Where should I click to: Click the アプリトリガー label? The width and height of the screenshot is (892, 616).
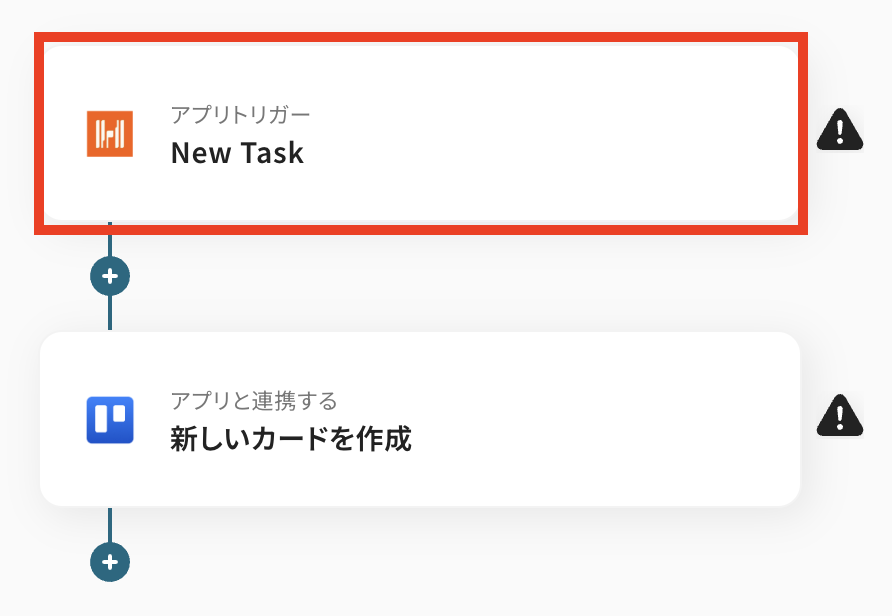[x=240, y=115]
